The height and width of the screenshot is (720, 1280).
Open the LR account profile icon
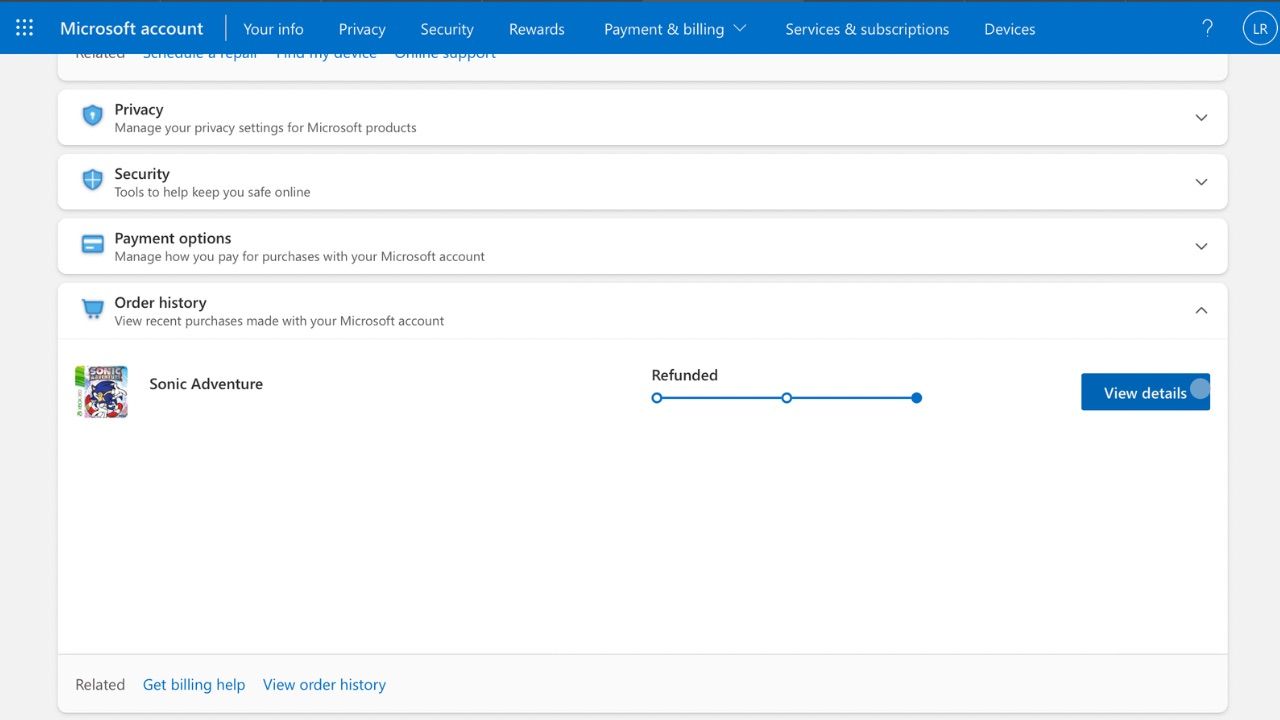tap(1259, 27)
